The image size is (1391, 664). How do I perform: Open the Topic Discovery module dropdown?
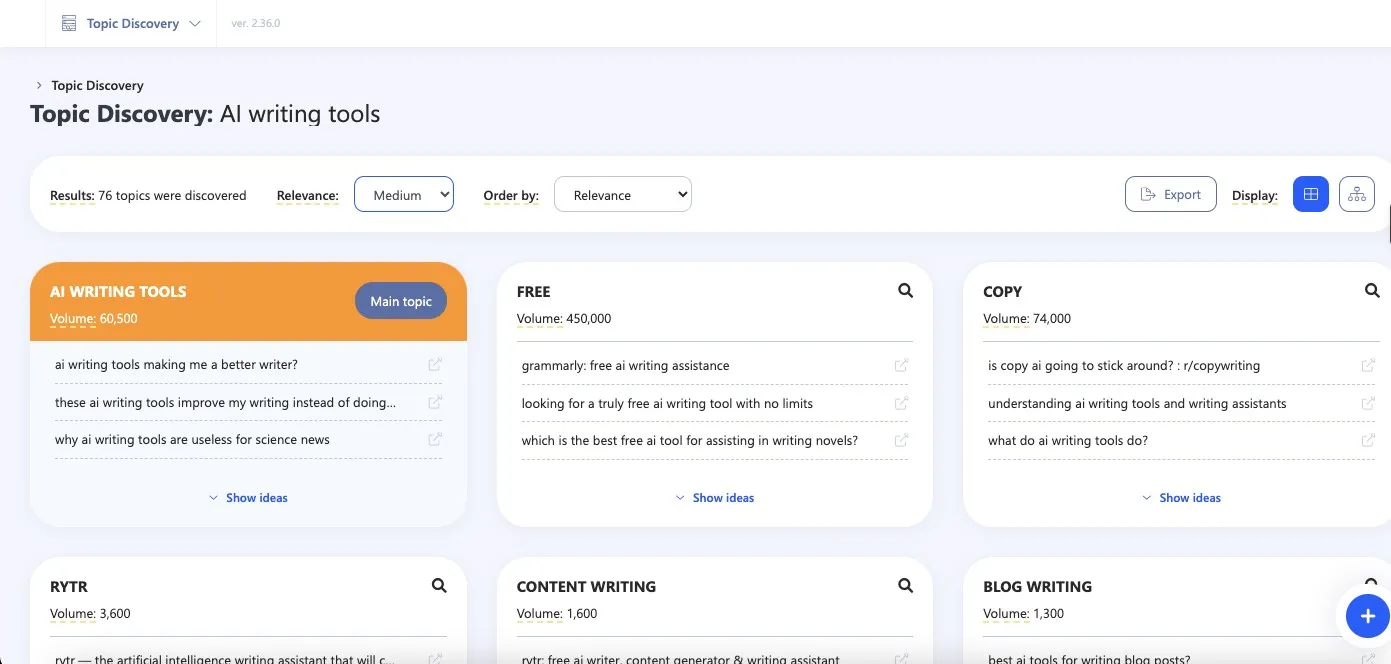[131, 23]
